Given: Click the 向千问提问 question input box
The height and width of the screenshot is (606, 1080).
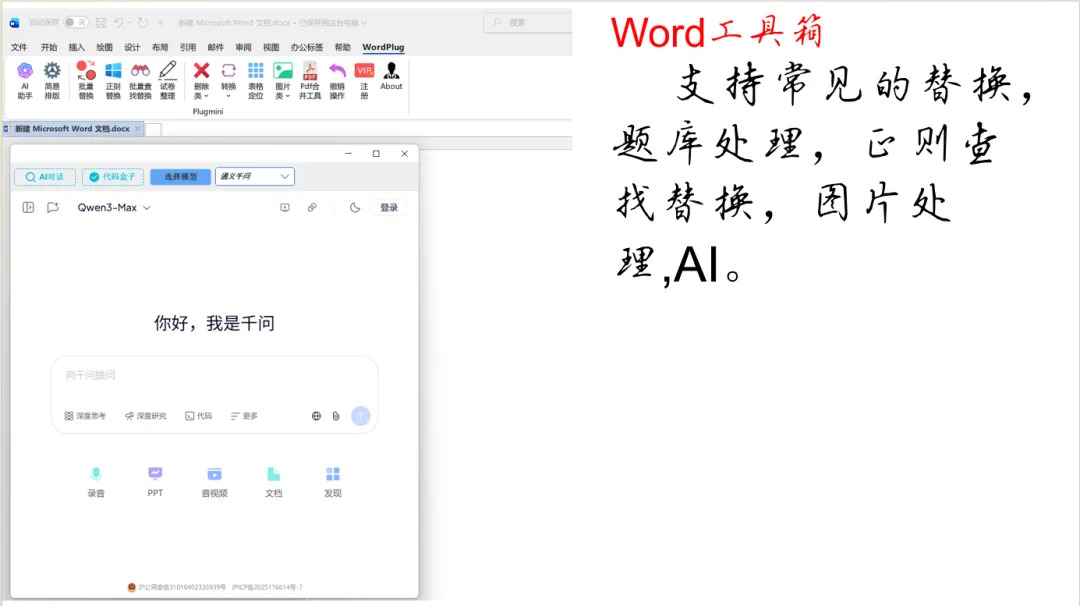Looking at the screenshot, I should pos(214,375).
